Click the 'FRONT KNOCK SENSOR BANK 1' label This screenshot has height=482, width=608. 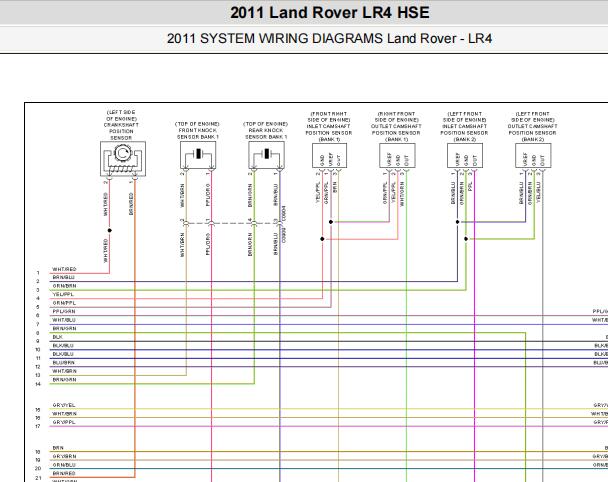click(x=198, y=134)
